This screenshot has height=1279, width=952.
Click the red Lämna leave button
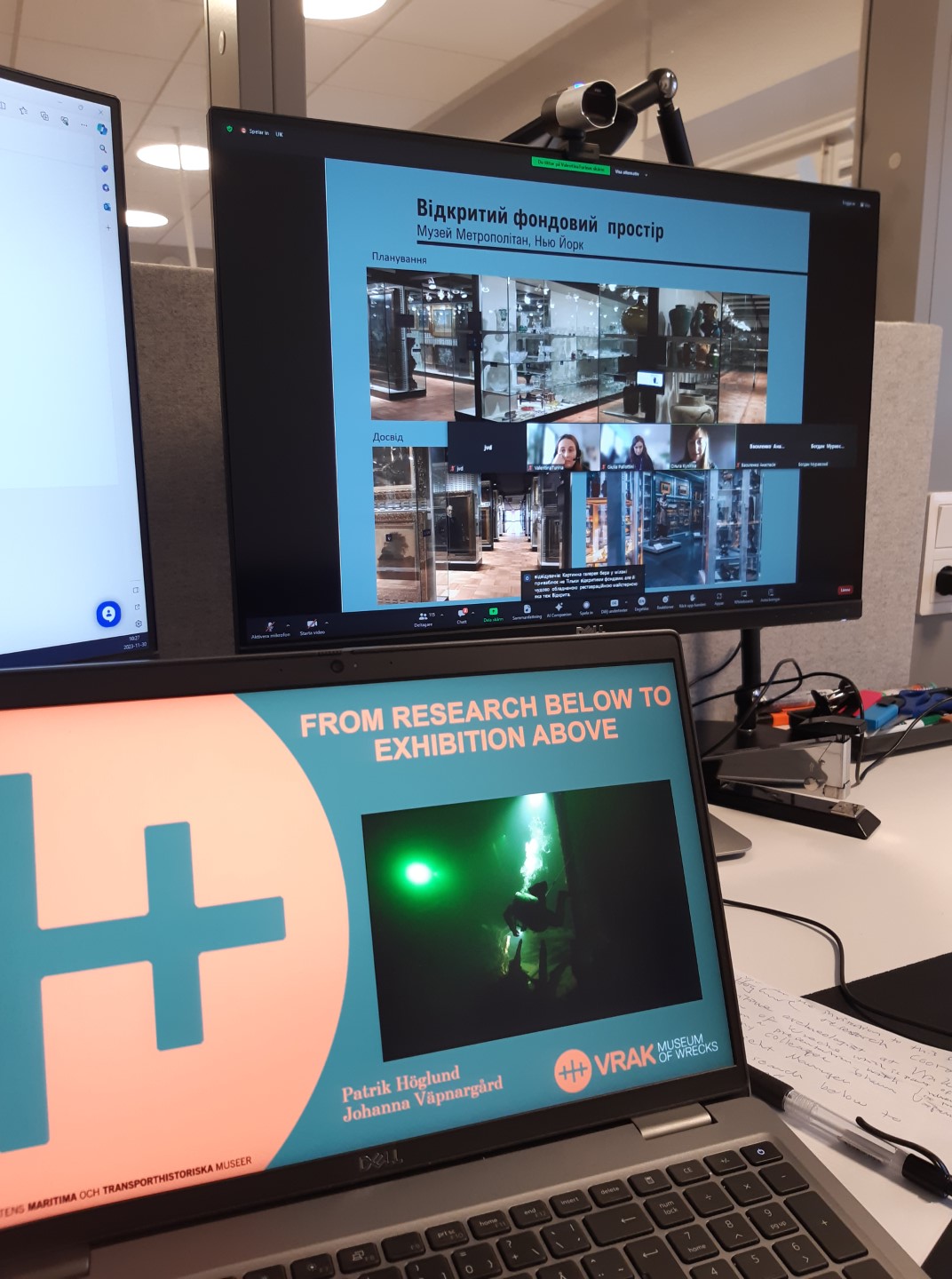point(845,589)
